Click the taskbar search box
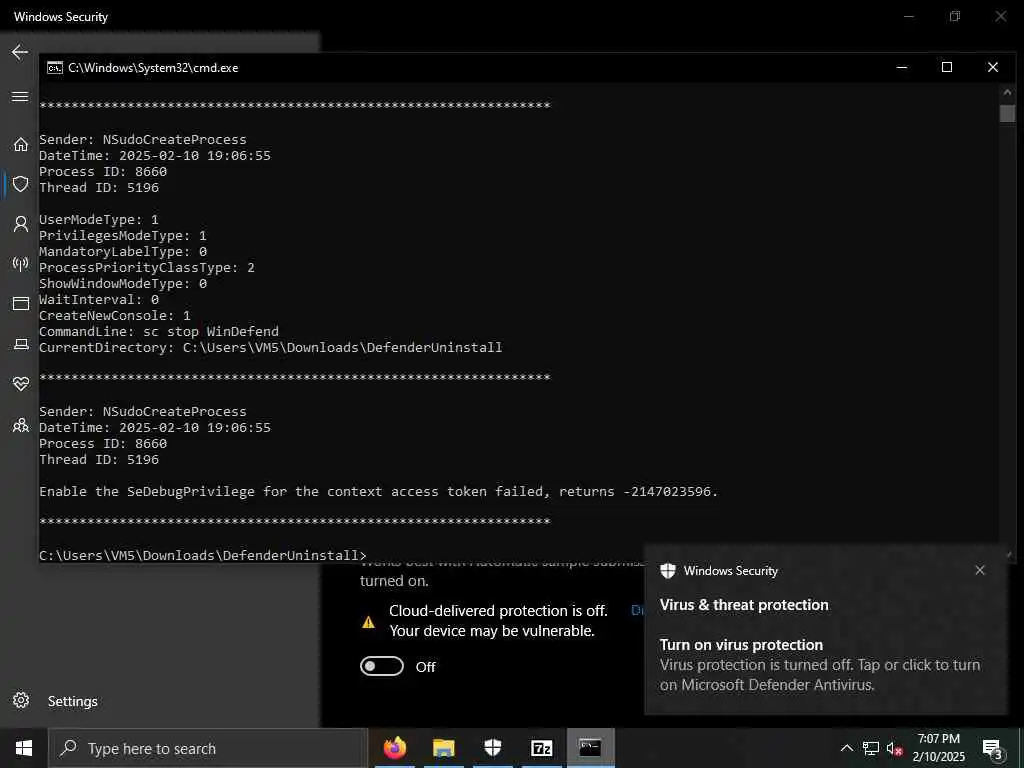Image resolution: width=1024 pixels, height=768 pixels. pyautogui.click(x=208, y=748)
